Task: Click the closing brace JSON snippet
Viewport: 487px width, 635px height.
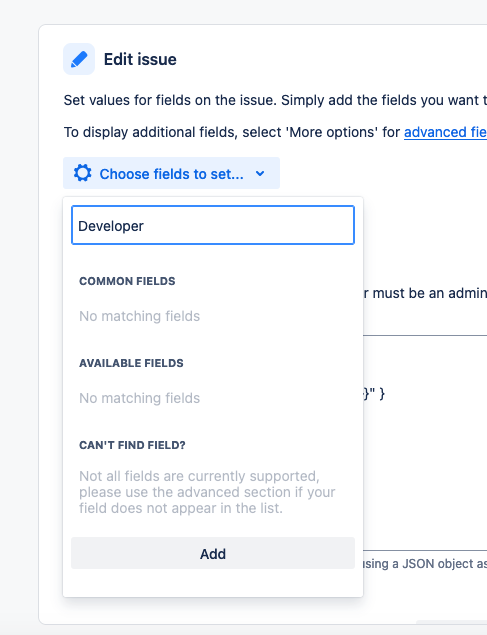Action: 374,393
